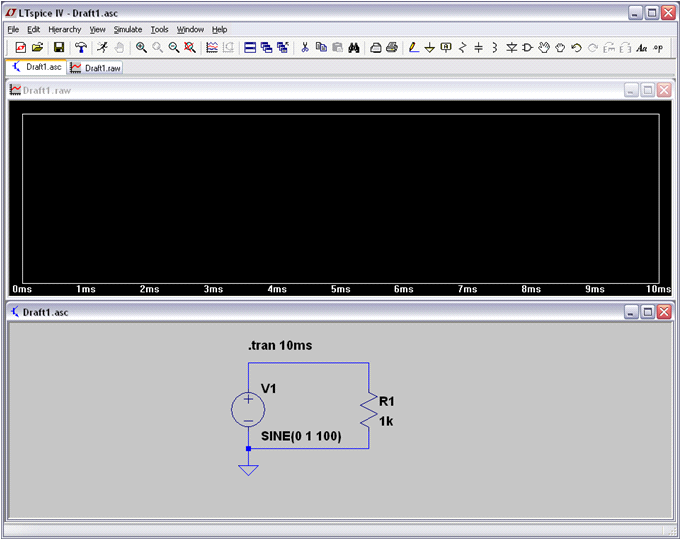The image size is (681, 540).
Task: Click the 'R1' reference label
Action: (387, 401)
